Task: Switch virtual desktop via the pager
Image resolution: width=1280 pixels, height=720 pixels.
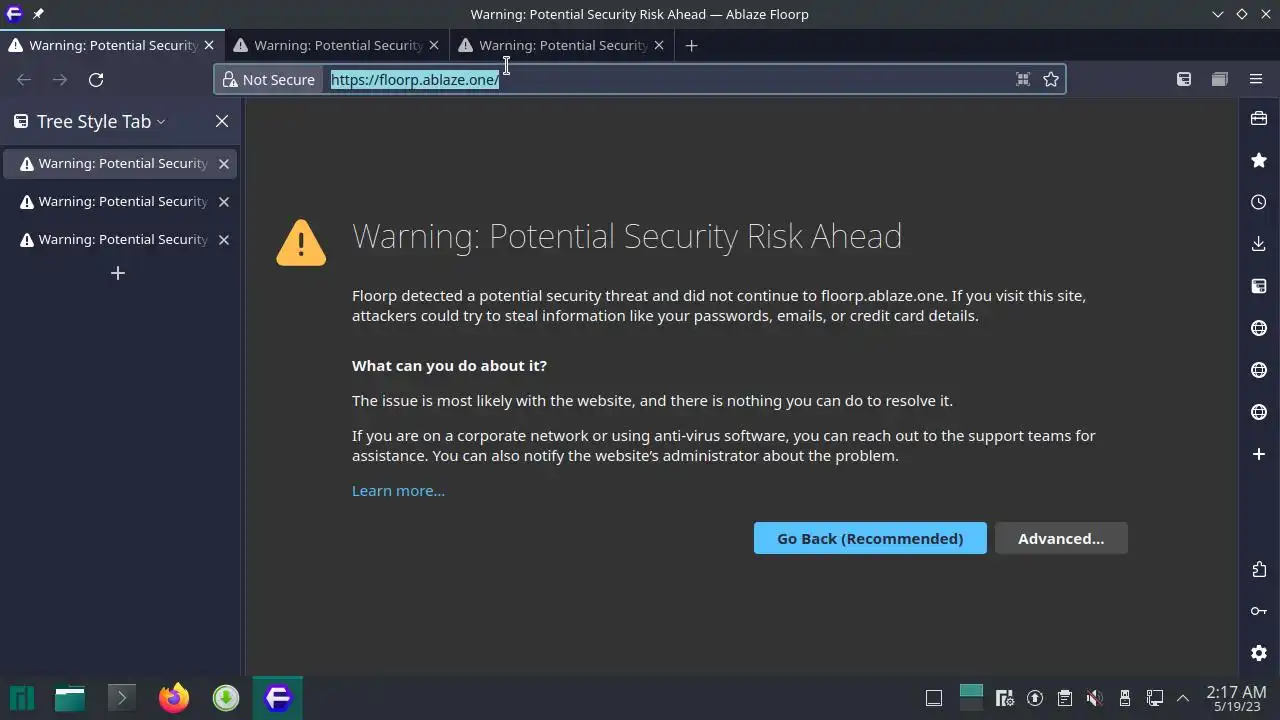Action: 971,697
